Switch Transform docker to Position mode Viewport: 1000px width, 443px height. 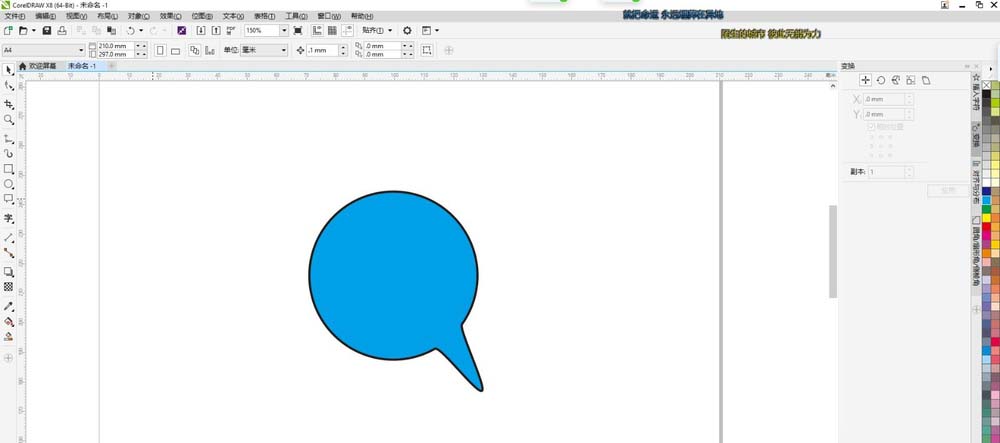click(x=865, y=80)
